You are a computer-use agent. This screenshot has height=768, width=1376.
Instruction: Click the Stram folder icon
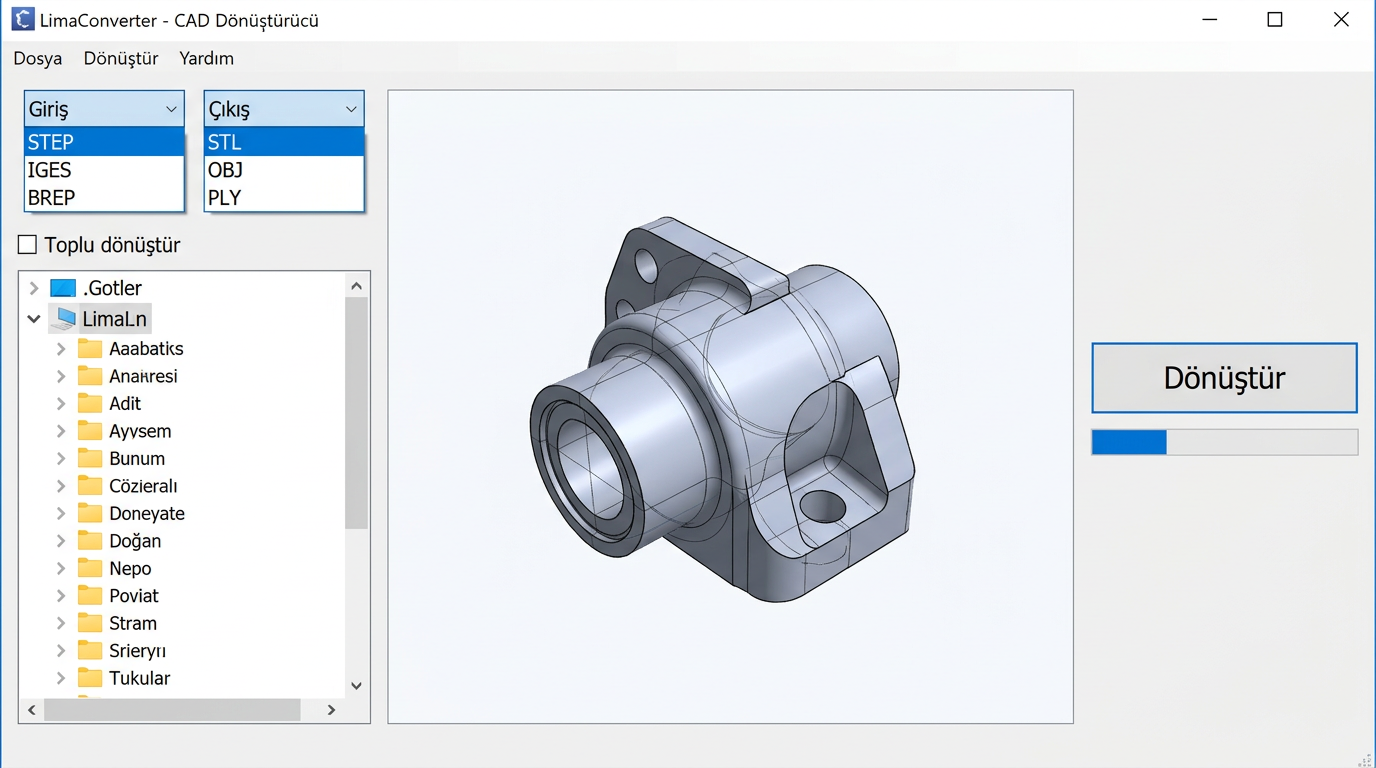[x=91, y=623]
